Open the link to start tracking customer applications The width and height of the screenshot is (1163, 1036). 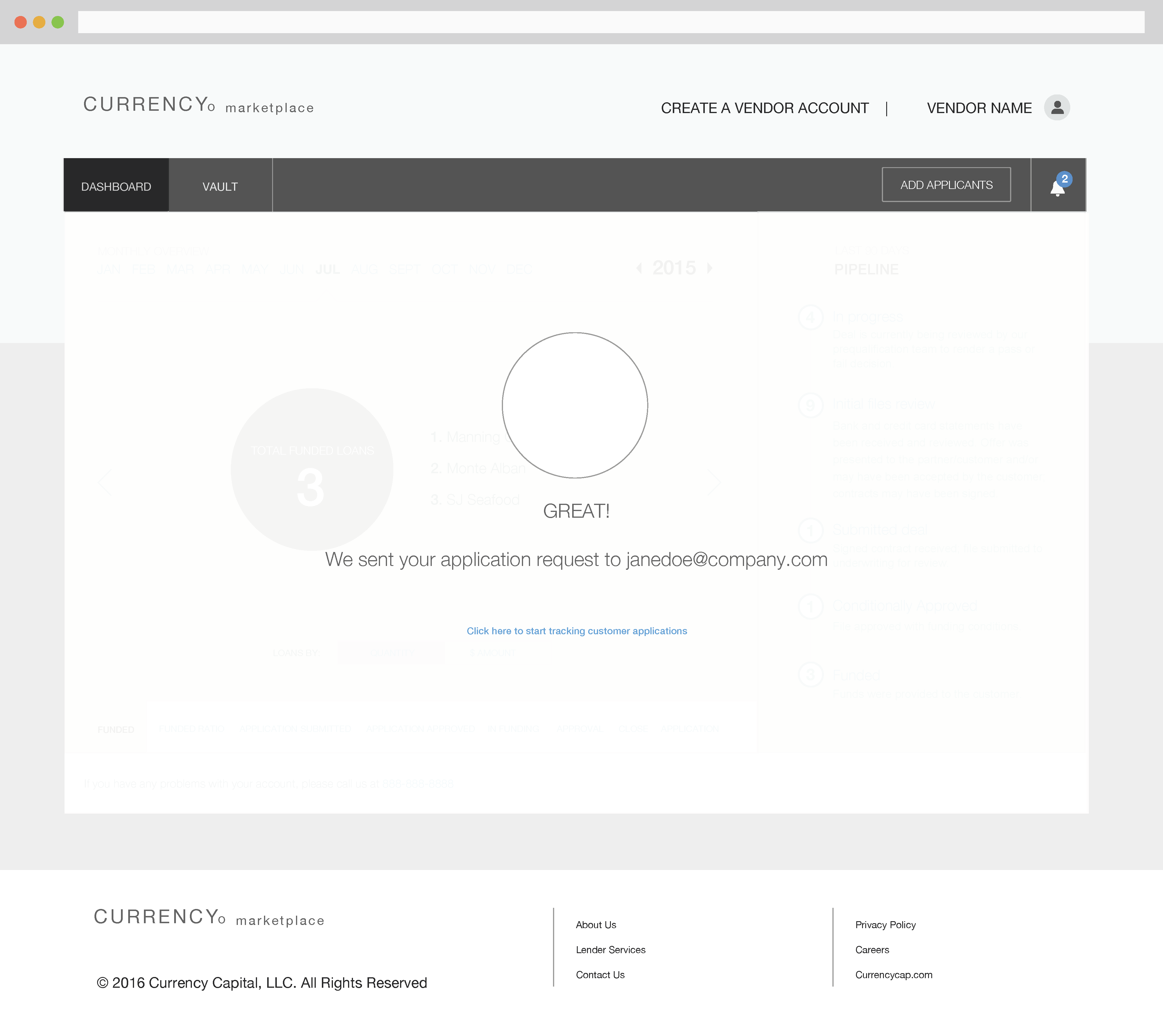tap(577, 631)
